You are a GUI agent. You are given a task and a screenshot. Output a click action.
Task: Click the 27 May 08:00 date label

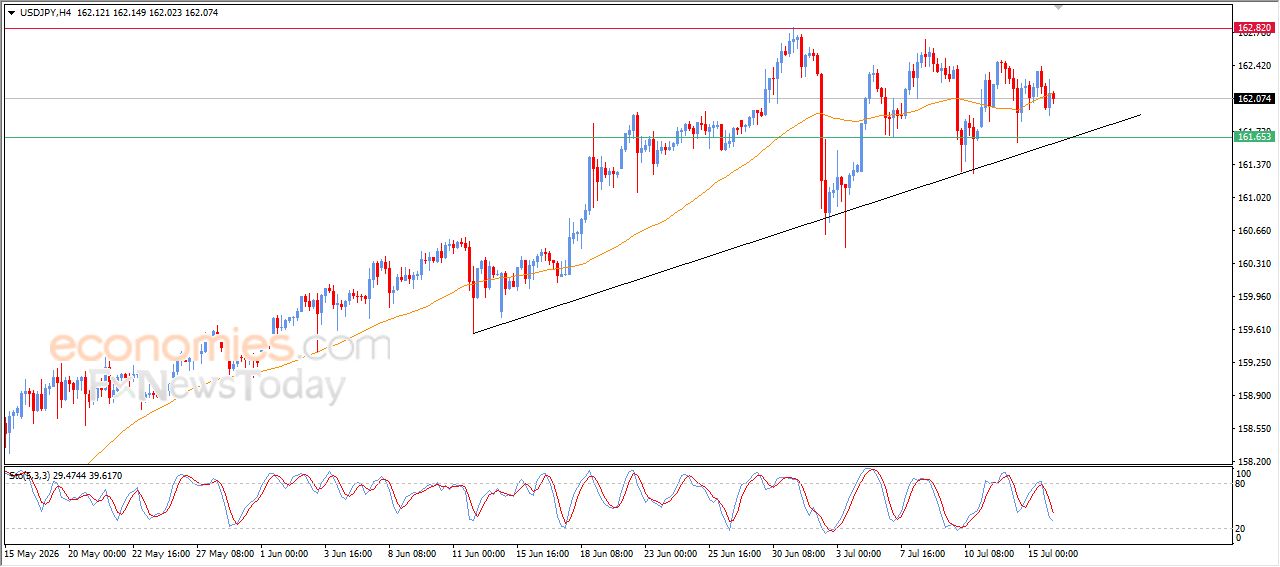click(x=226, y=552)
